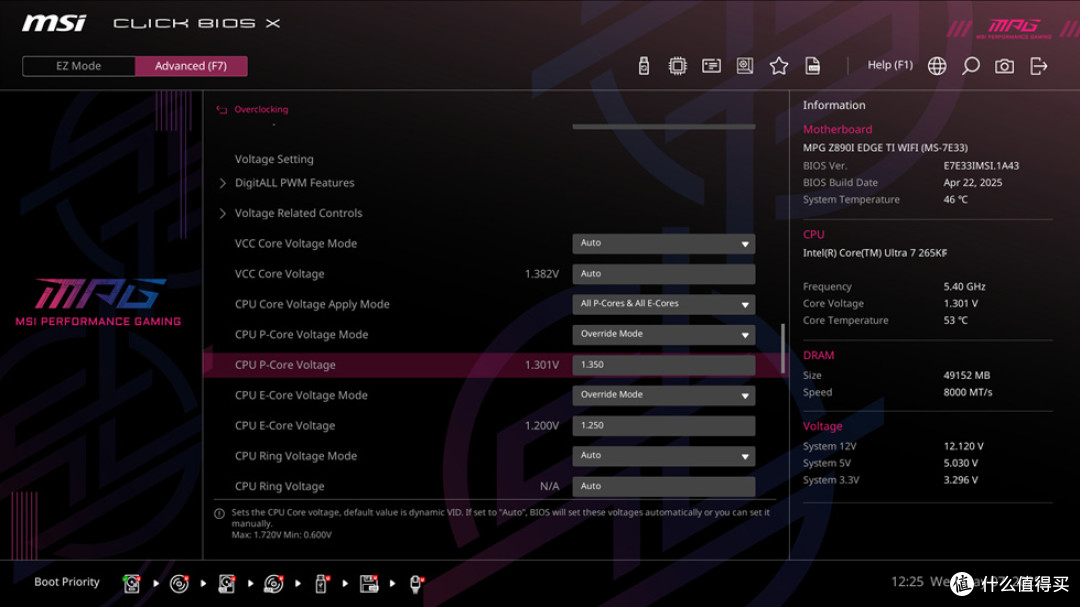Select second optical disc boot device icon
The height and width of the screenshot is (607, 1080).
click(x=273, y=584)
